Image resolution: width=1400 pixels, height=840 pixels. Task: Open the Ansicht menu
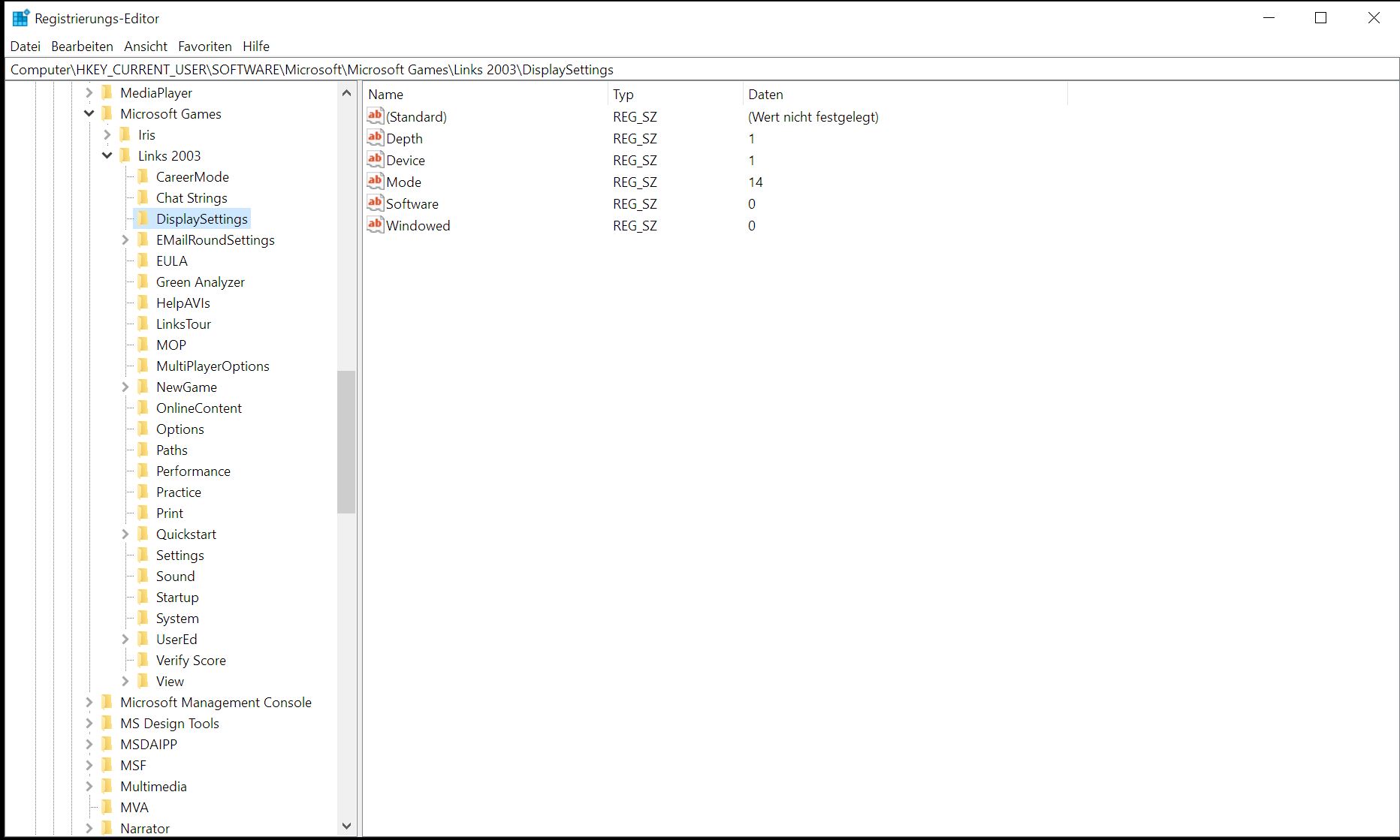[145, 46]
